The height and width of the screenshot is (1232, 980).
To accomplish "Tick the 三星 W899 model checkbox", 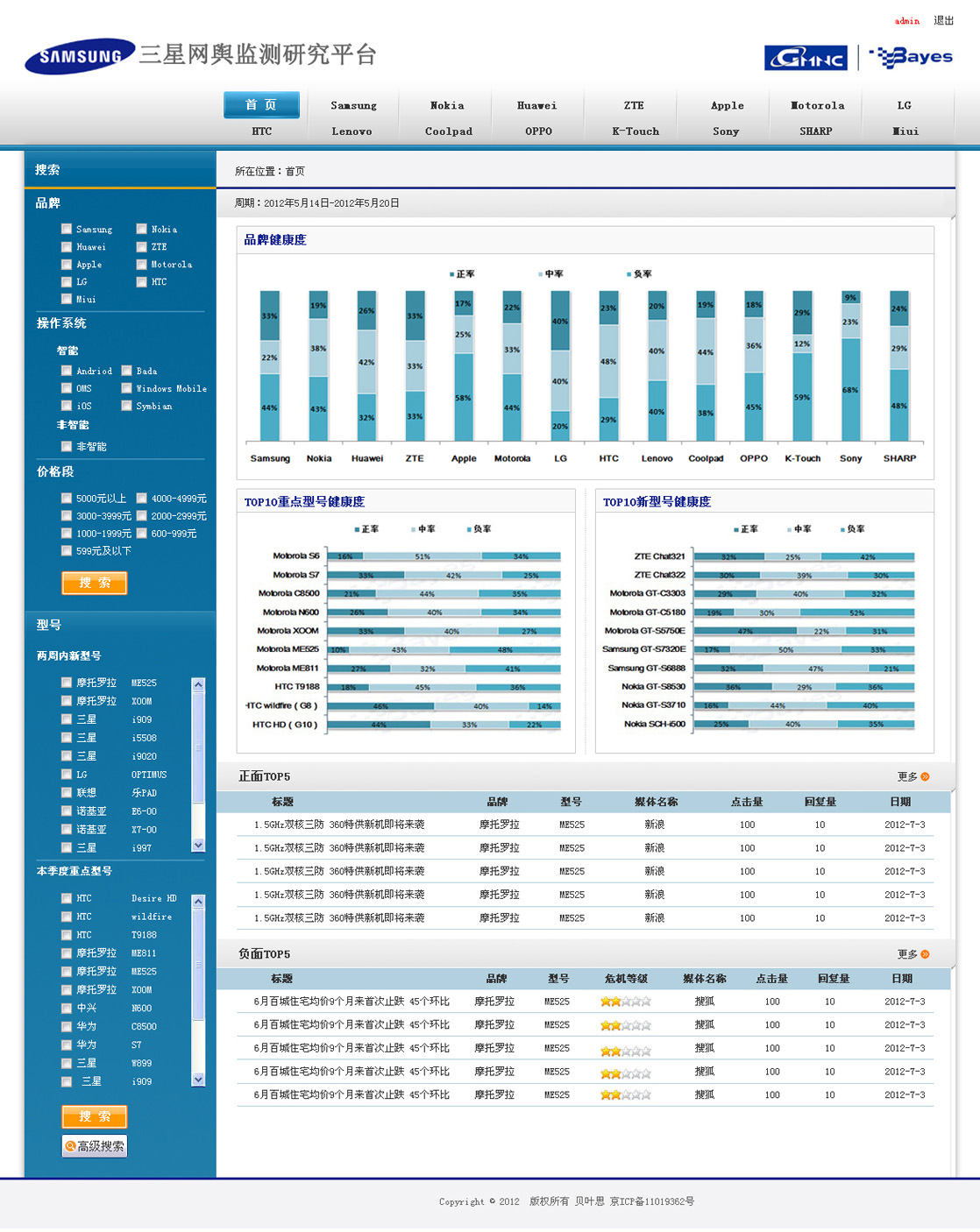I will [67, 1063].
